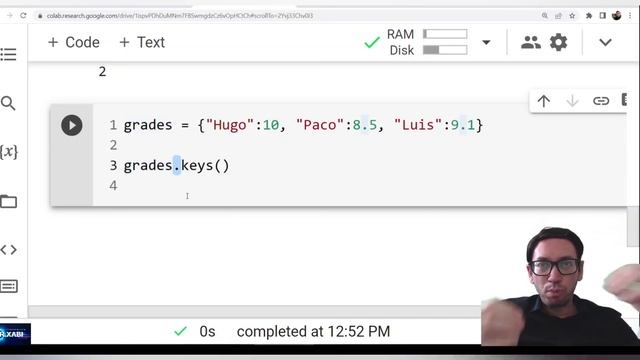This screenshot has height=360, width=640.
Task: Click the "Paco" key string
Action: click(x=320, y=125)
